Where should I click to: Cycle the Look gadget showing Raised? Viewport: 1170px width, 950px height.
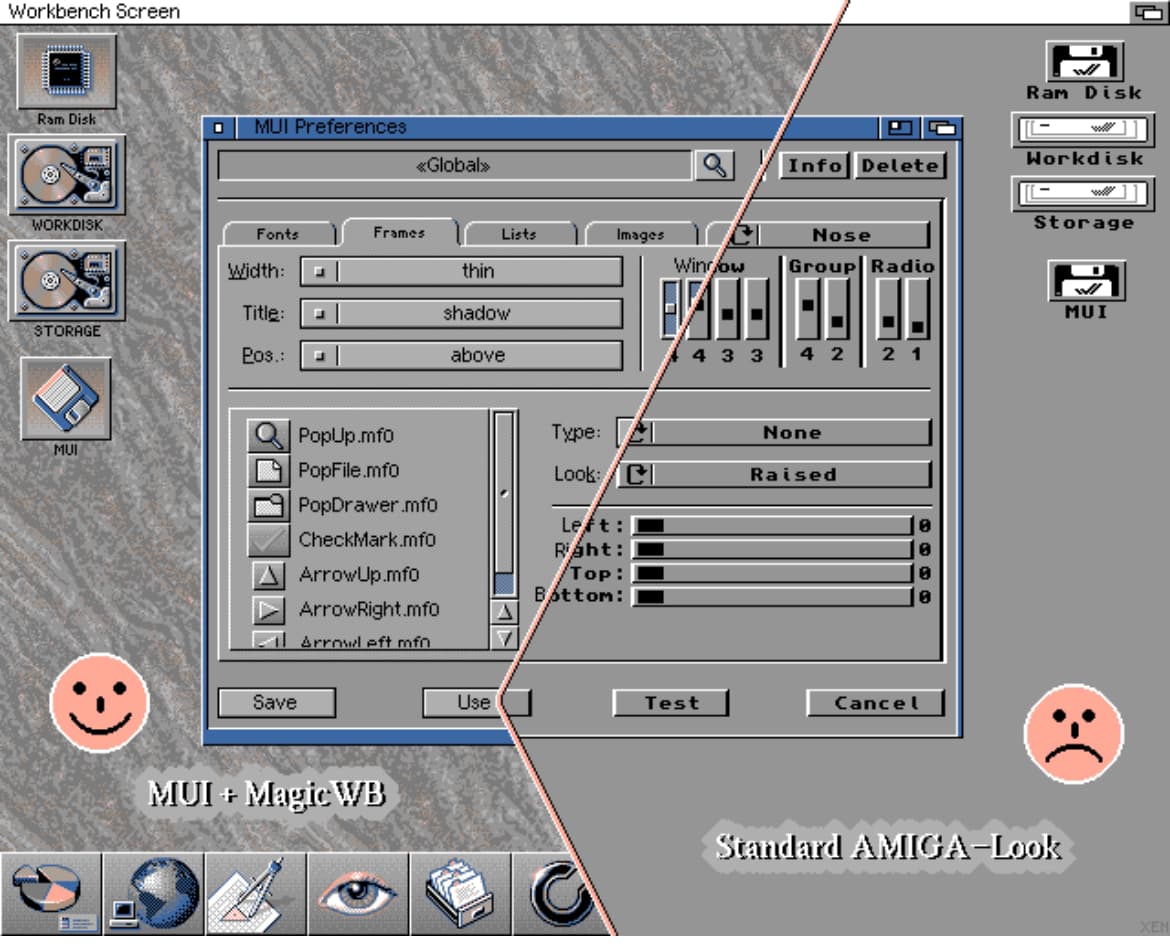point(775,474)
